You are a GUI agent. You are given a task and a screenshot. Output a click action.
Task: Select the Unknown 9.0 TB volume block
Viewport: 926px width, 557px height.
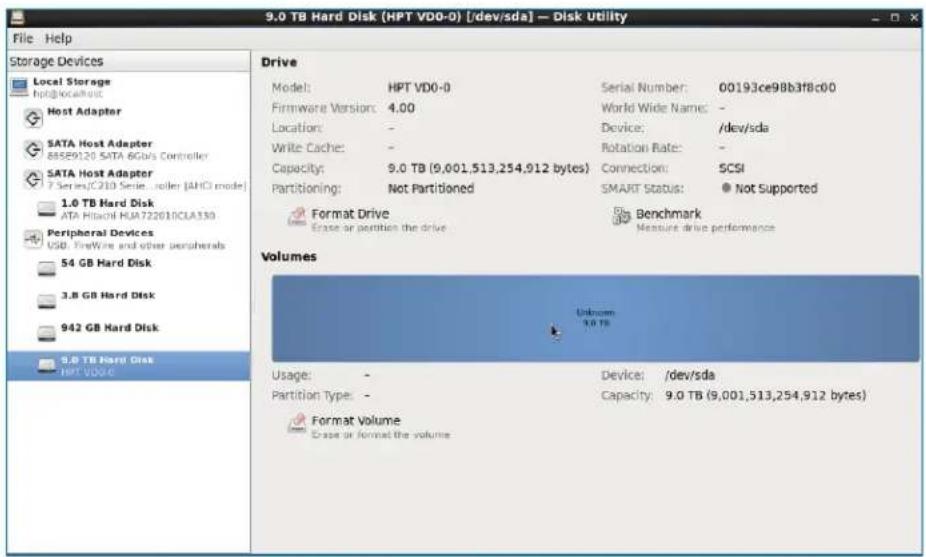tap(595, 318)
